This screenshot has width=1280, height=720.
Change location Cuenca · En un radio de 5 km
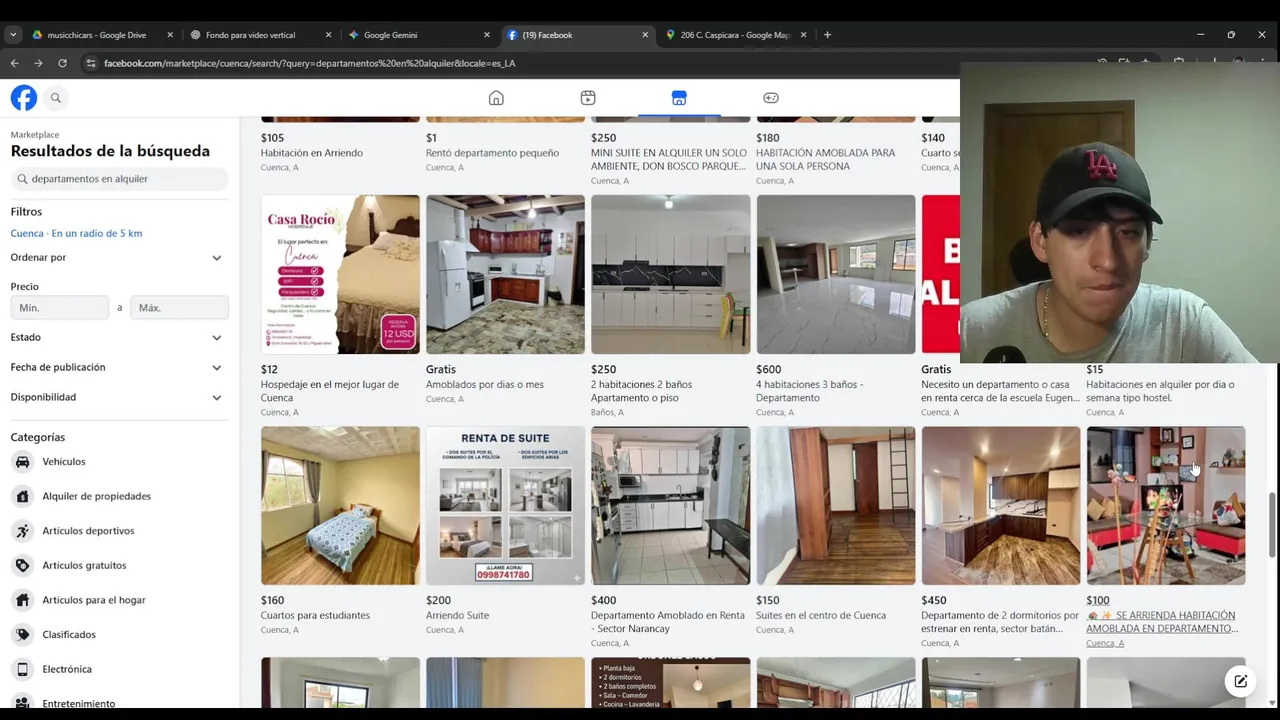[x=76, y=233]
